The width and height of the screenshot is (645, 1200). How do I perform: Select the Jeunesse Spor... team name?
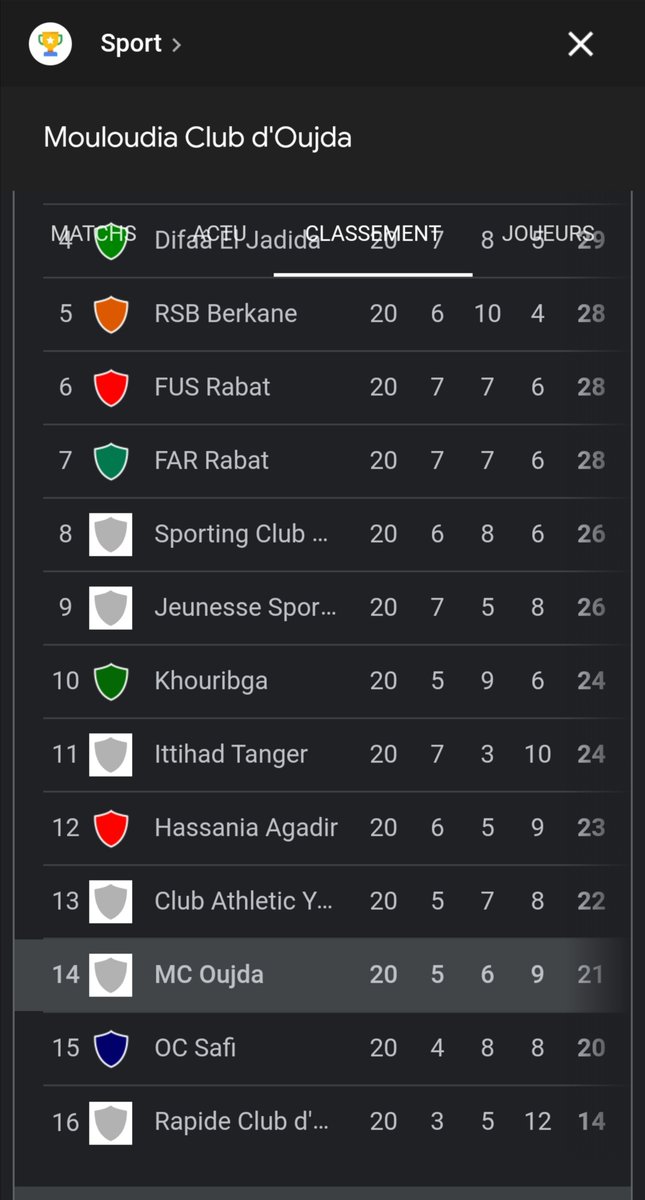pyautogui.click(x=245, y=607)
